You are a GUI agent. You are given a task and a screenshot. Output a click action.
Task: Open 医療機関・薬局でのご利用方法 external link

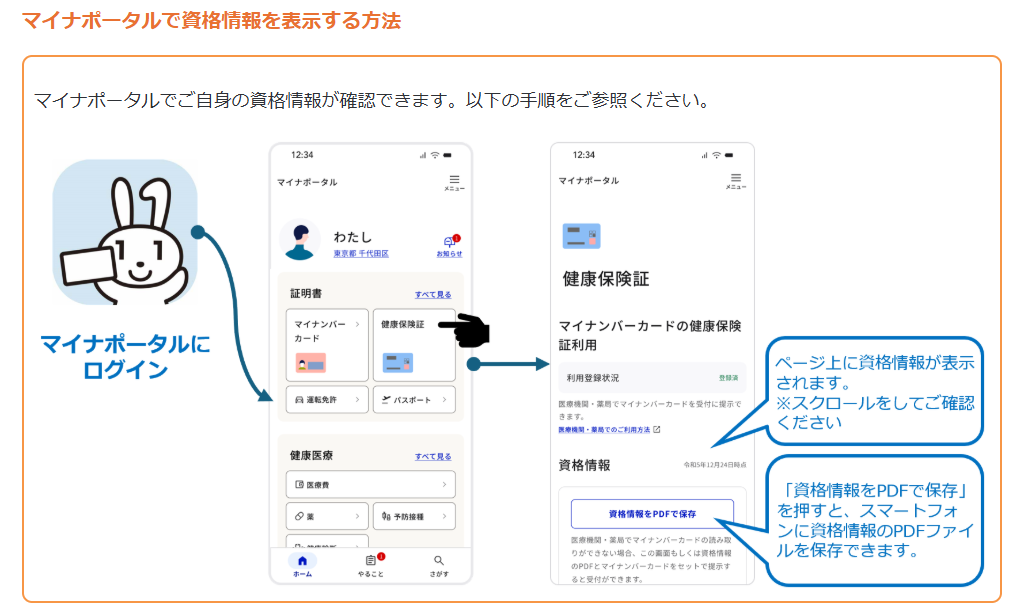608,430
